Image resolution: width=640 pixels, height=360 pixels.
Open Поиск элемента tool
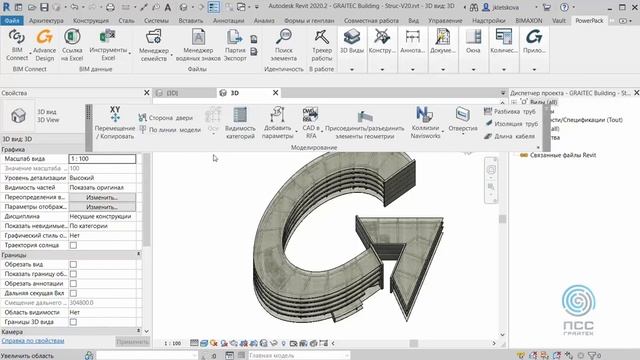click(x=284, y=45)
